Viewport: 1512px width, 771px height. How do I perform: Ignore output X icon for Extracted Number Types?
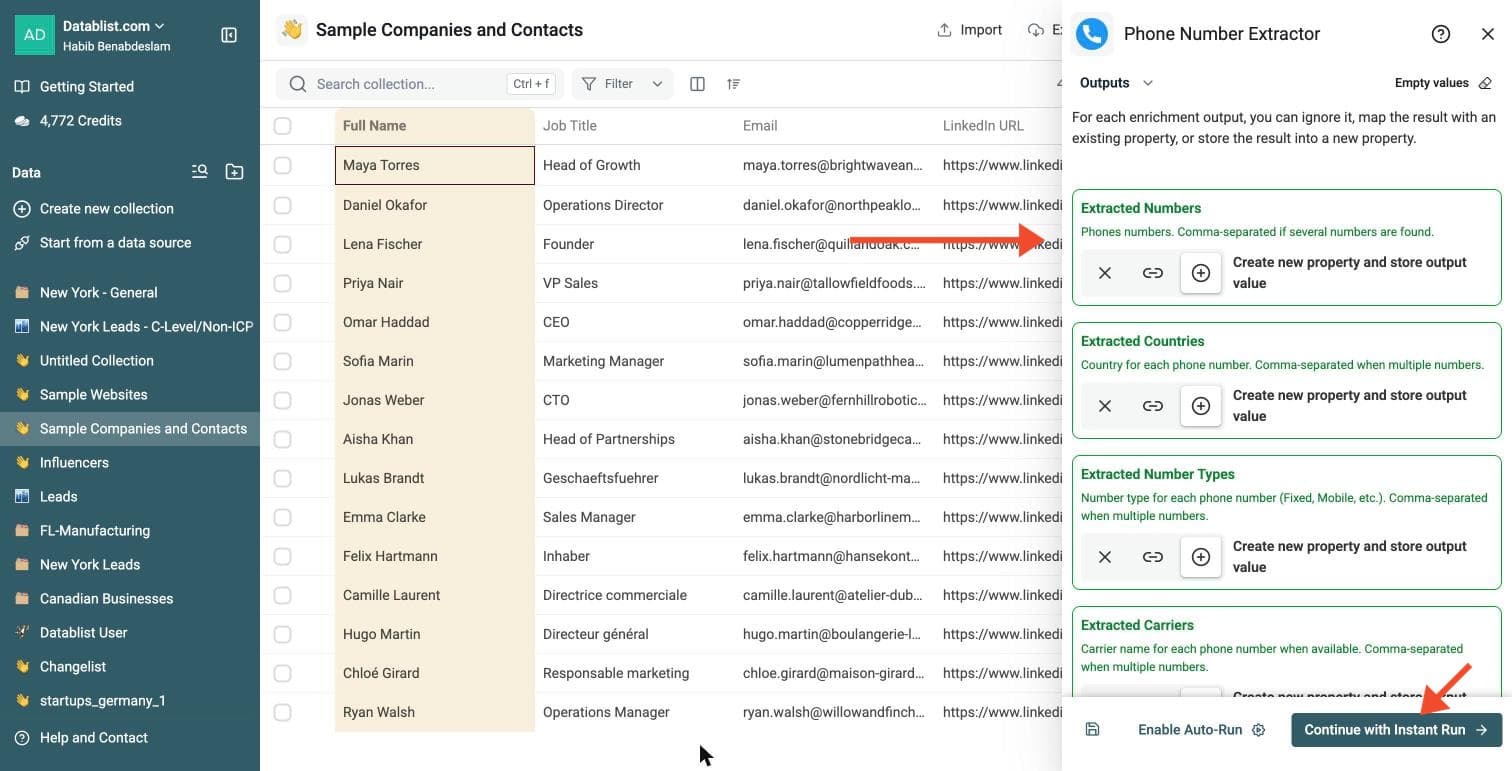(x=1105, y=557)
